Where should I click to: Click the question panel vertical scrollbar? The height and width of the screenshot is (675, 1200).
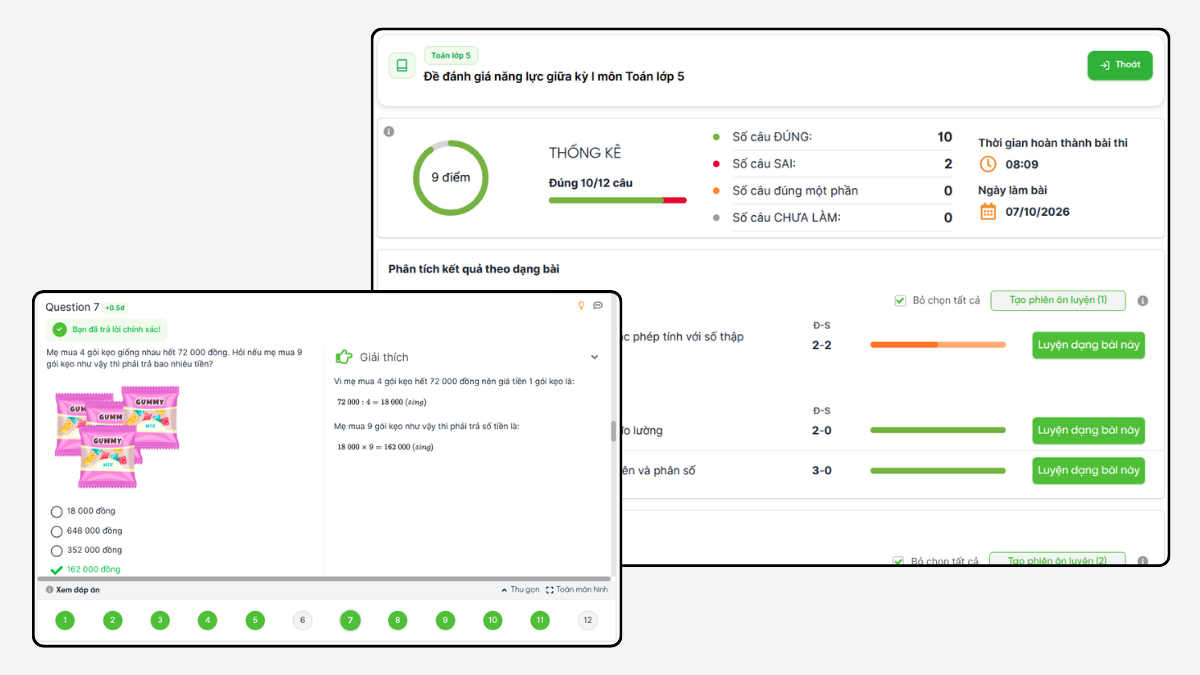[613, 432]
